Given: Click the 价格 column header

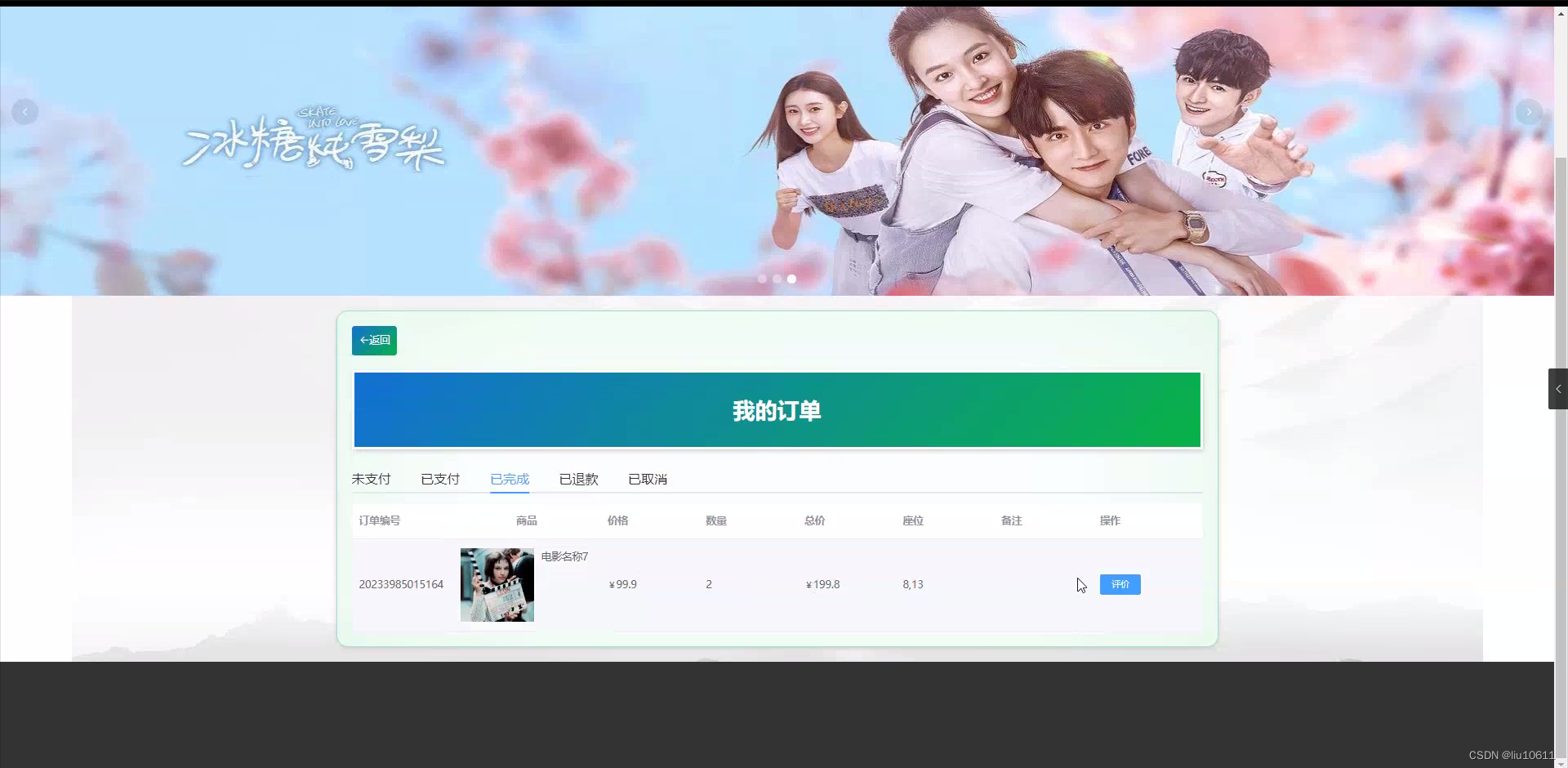Looking at the screenshot, I should (618, 520).
